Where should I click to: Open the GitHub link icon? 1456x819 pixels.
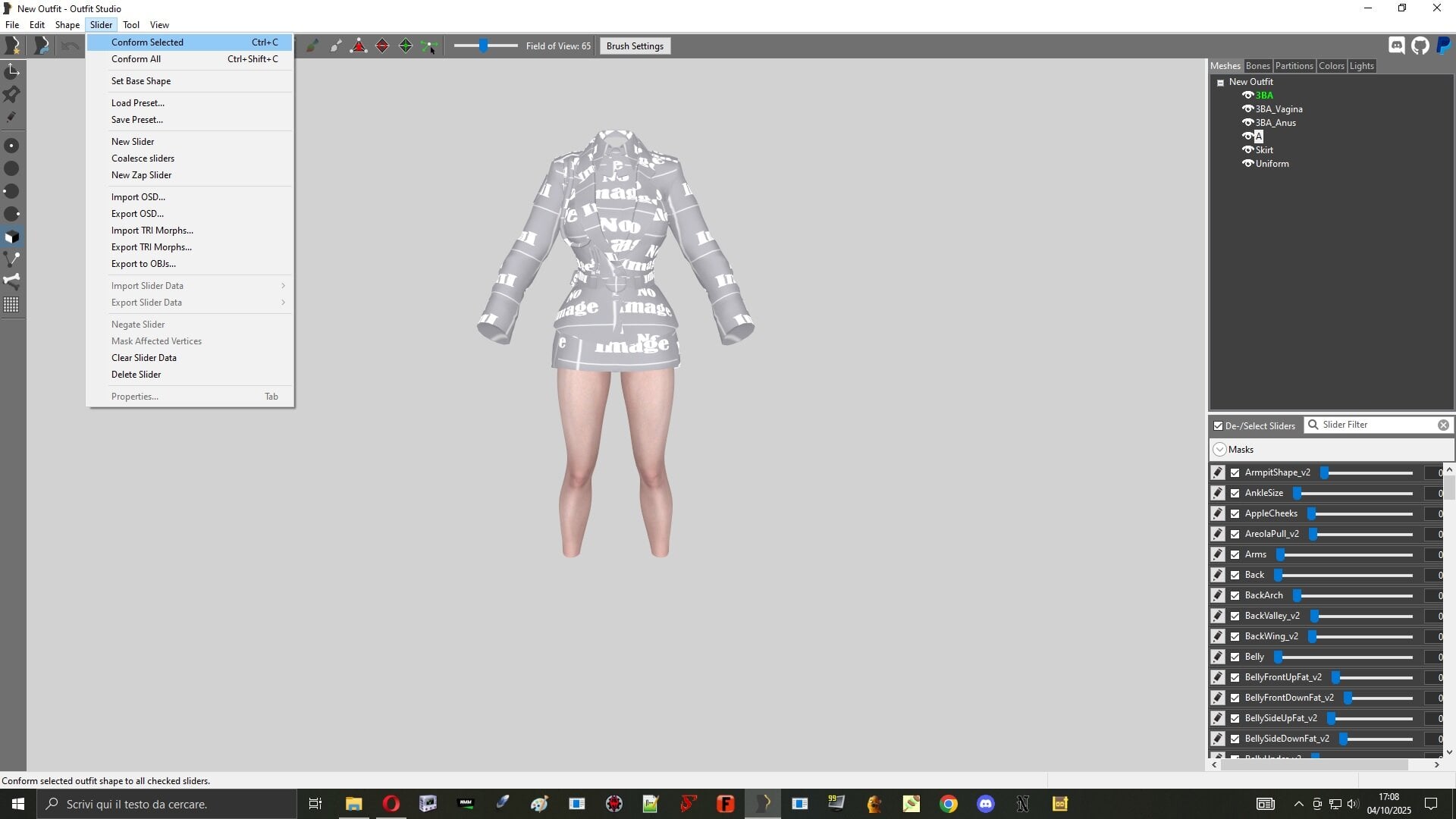point(1420,45)
